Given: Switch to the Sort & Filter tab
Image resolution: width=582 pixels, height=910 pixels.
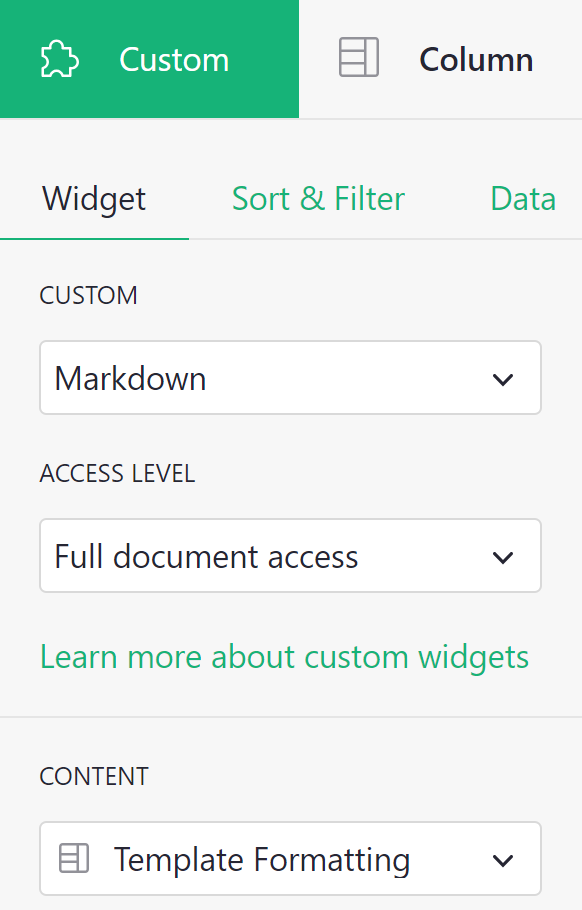Looking at the screenshot, I should coord(318,198).
